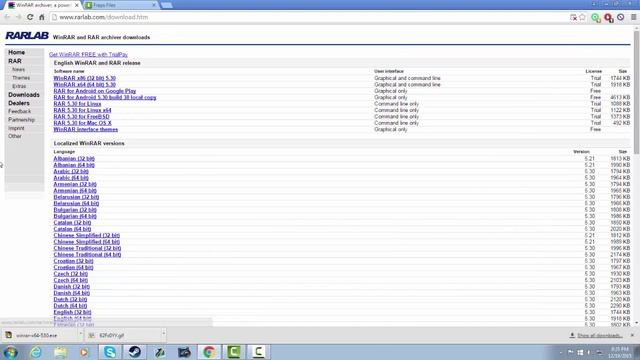Click the browser Back arrow
Viewport: 640px width, 360px height.
pos(7,17)
